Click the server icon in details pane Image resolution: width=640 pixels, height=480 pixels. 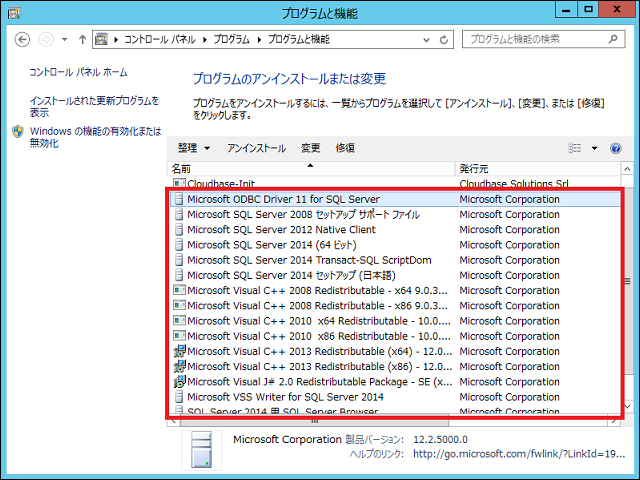(x=202, y=450)
